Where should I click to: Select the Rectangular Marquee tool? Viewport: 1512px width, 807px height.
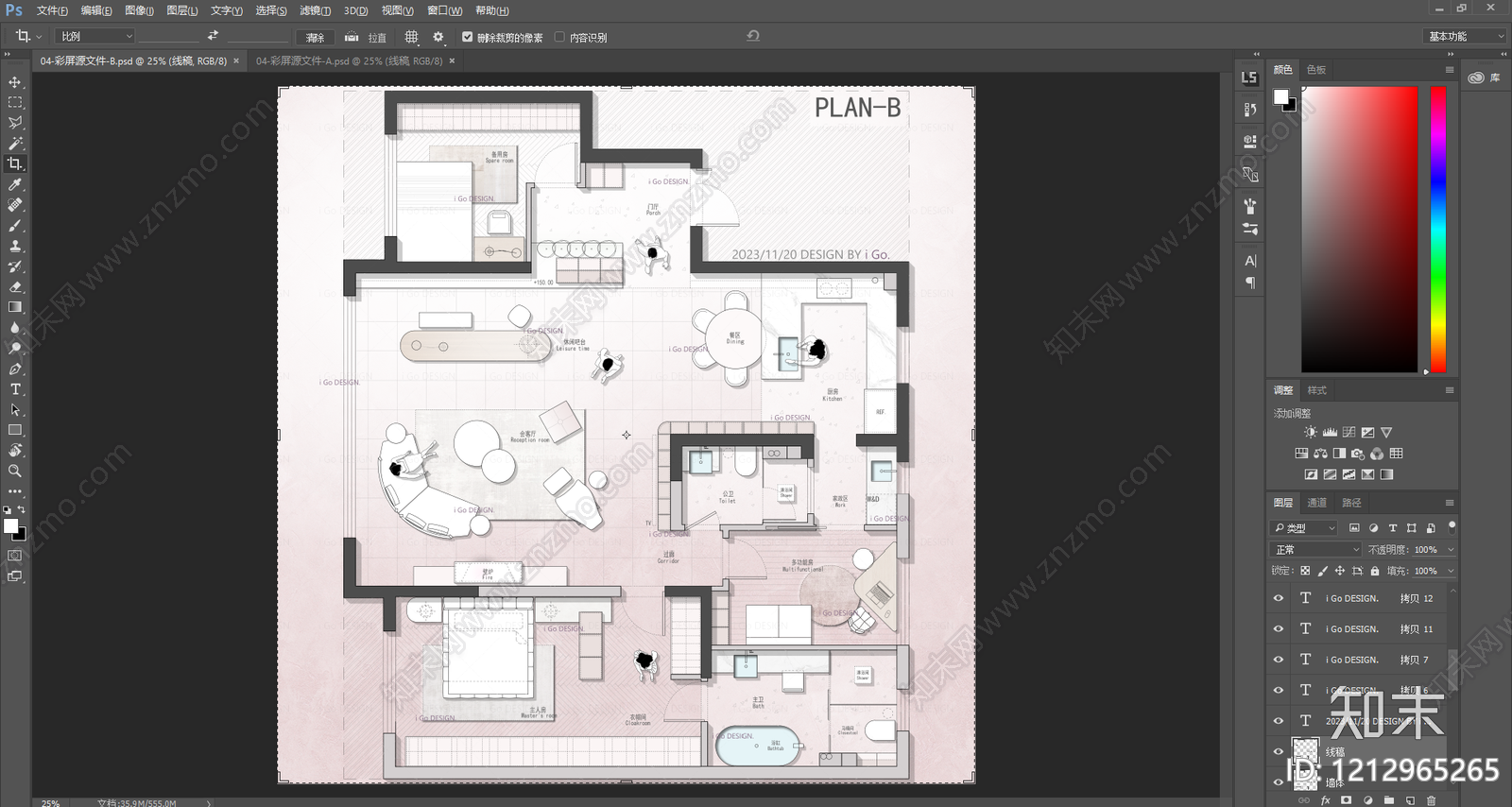(x=15, y=102)
